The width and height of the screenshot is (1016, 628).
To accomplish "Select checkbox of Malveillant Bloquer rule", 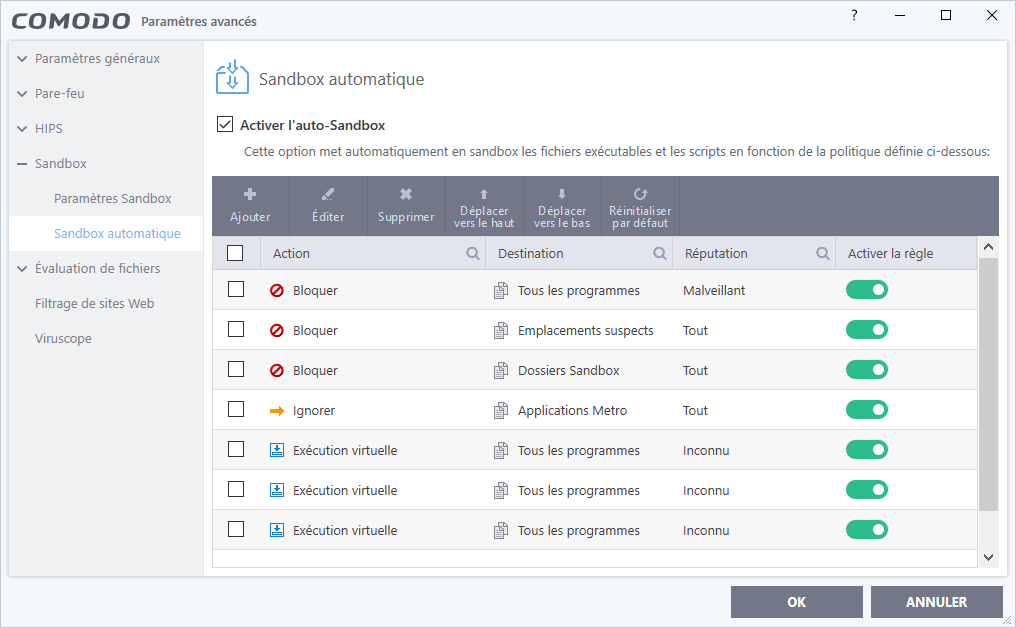I will [x=236, y=289].
